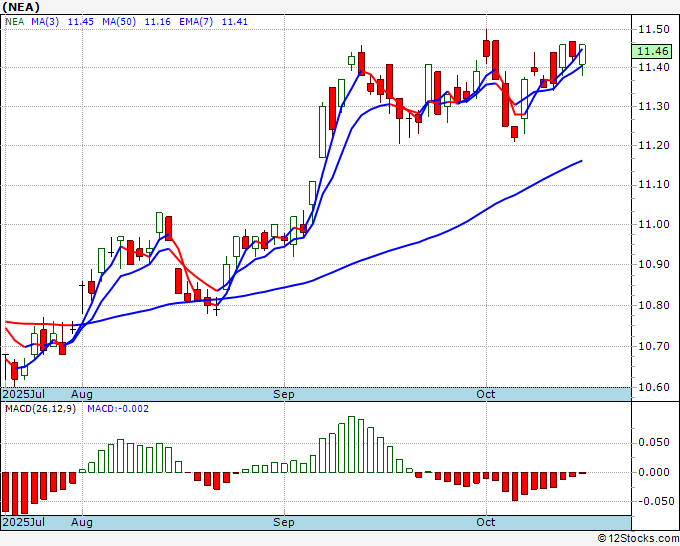The height and width of the screenshot is (546, 680).
Task: Click the MACD(26,12,9) indicator label
Action: pos(40,409)
